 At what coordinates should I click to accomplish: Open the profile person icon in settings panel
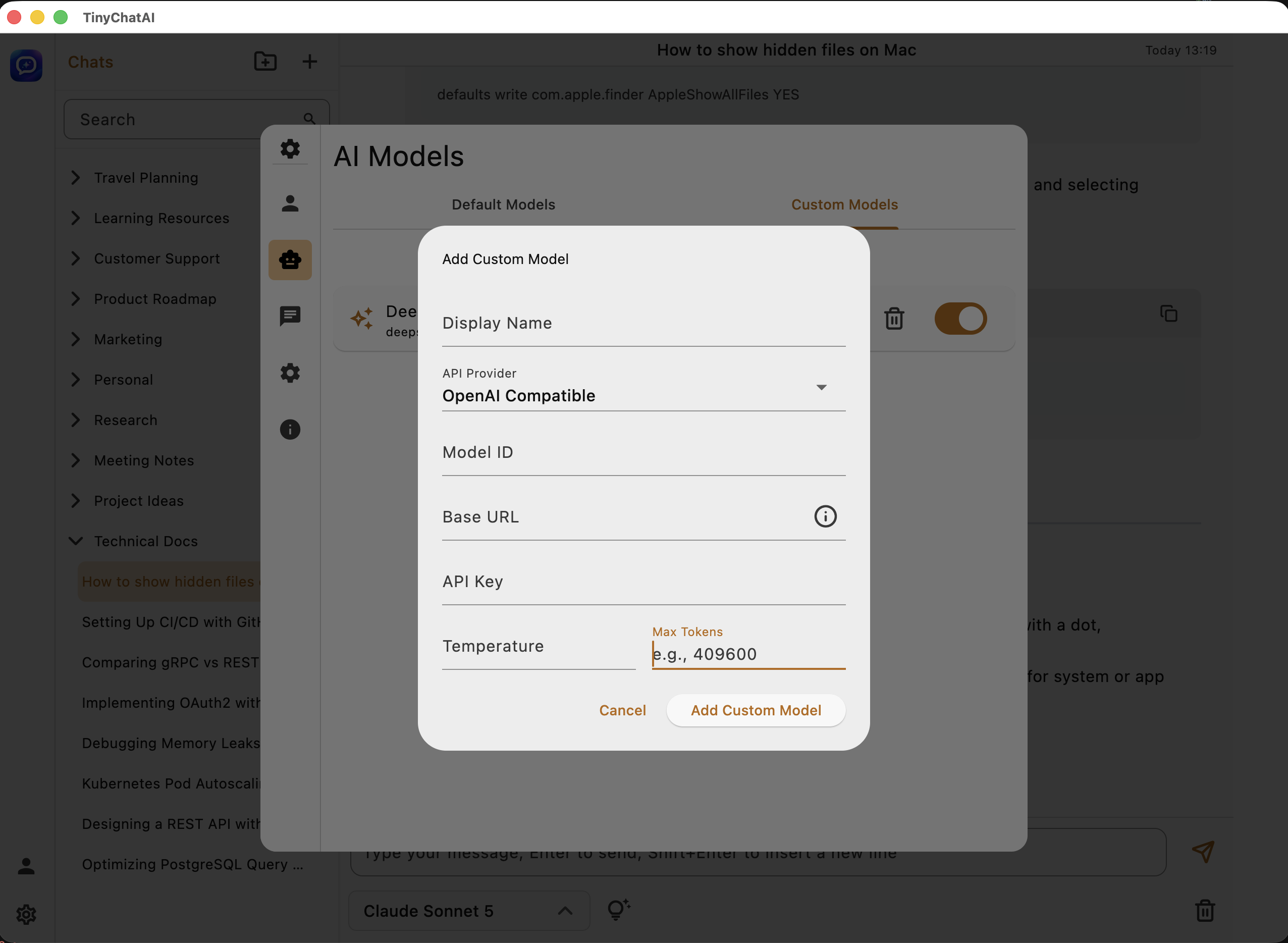[x=290, y=203]
